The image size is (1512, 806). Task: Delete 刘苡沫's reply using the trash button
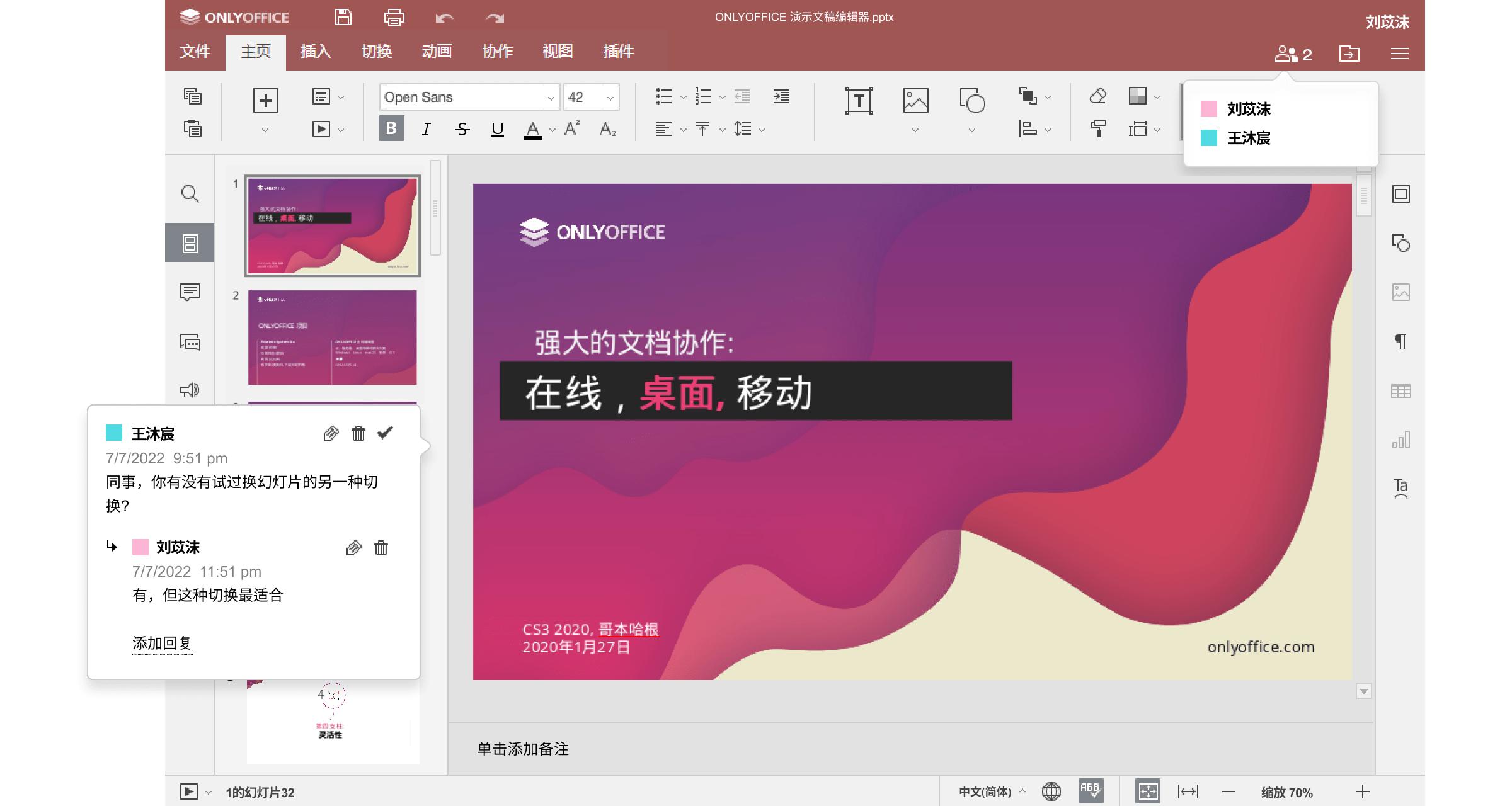click(x=381, y=548)
